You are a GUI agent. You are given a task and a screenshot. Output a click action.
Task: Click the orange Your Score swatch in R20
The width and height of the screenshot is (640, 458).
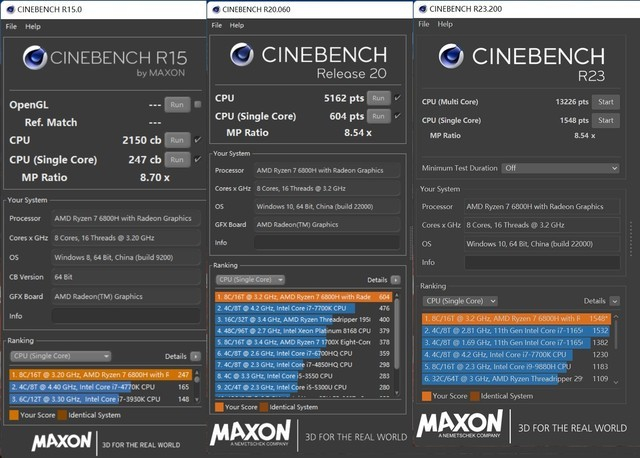219,408
